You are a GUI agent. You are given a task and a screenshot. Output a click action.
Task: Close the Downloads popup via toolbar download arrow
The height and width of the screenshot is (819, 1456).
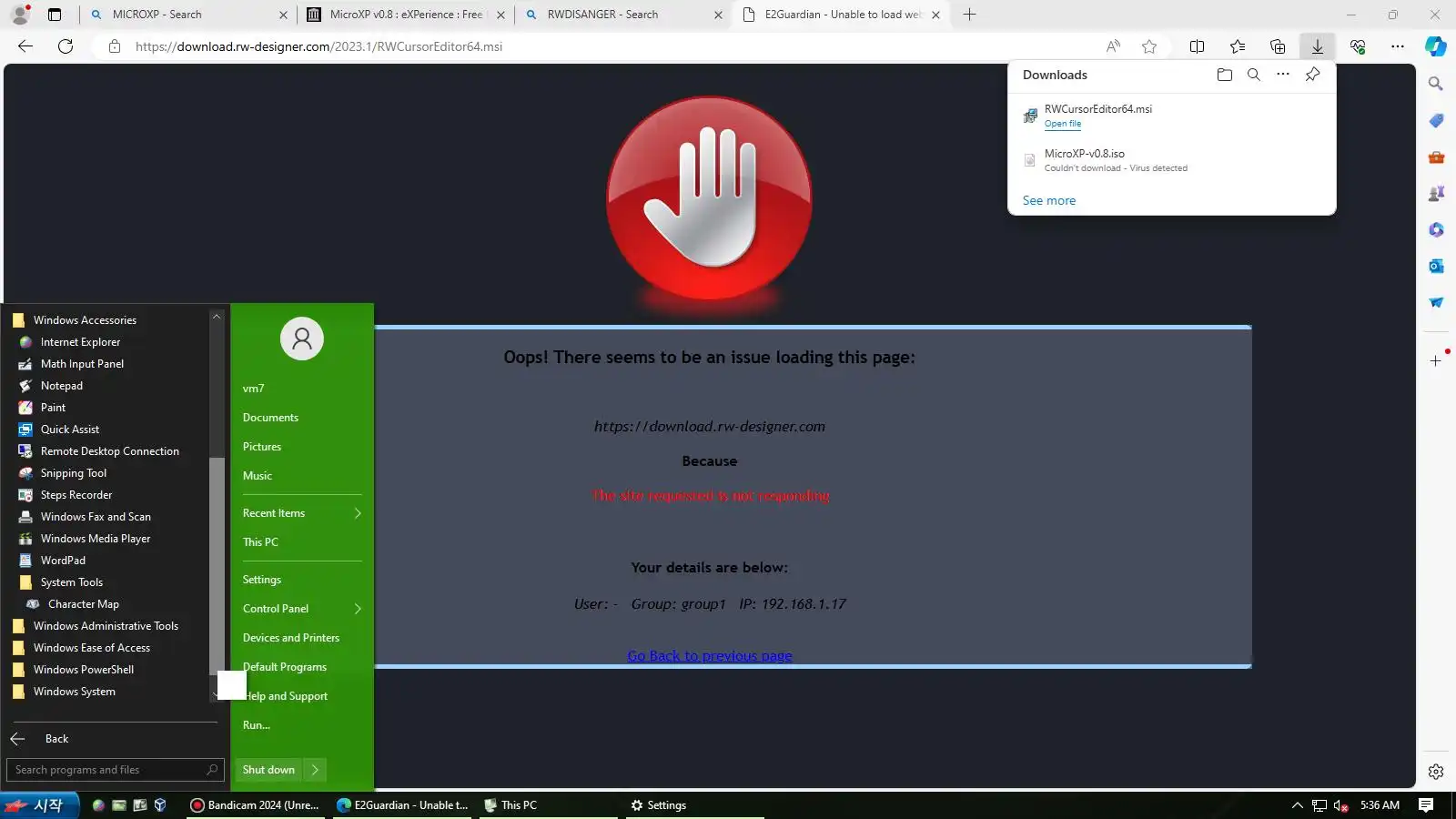(1318, 46)
